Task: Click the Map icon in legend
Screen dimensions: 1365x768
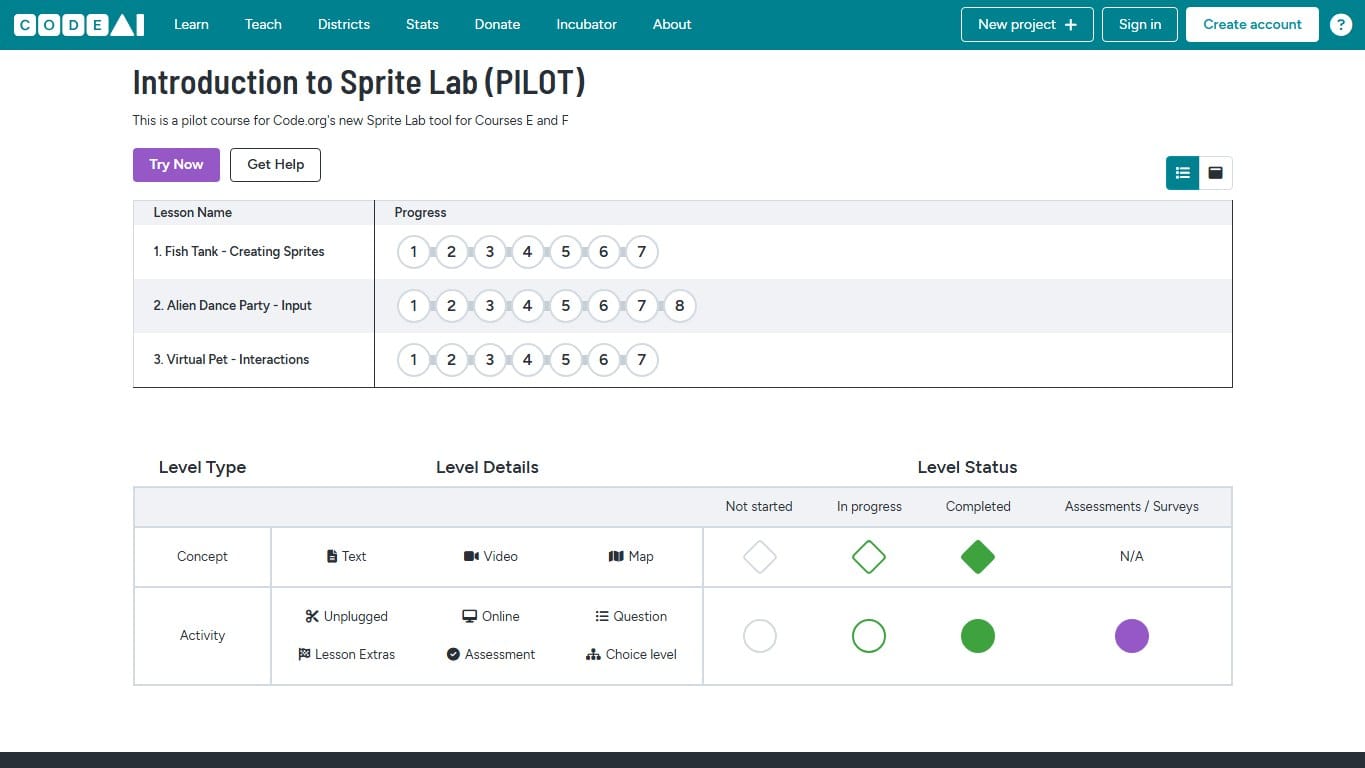Action: coord(616,556)
